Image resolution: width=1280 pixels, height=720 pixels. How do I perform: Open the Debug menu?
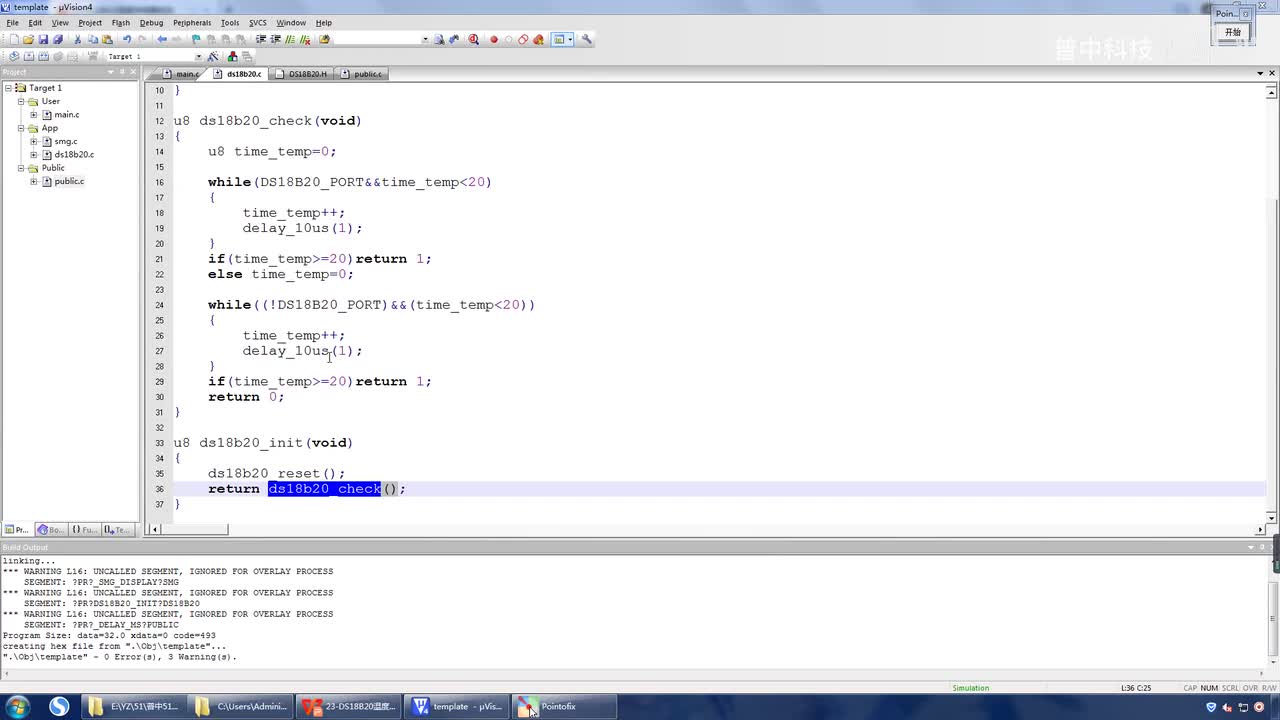pos(151,22)
